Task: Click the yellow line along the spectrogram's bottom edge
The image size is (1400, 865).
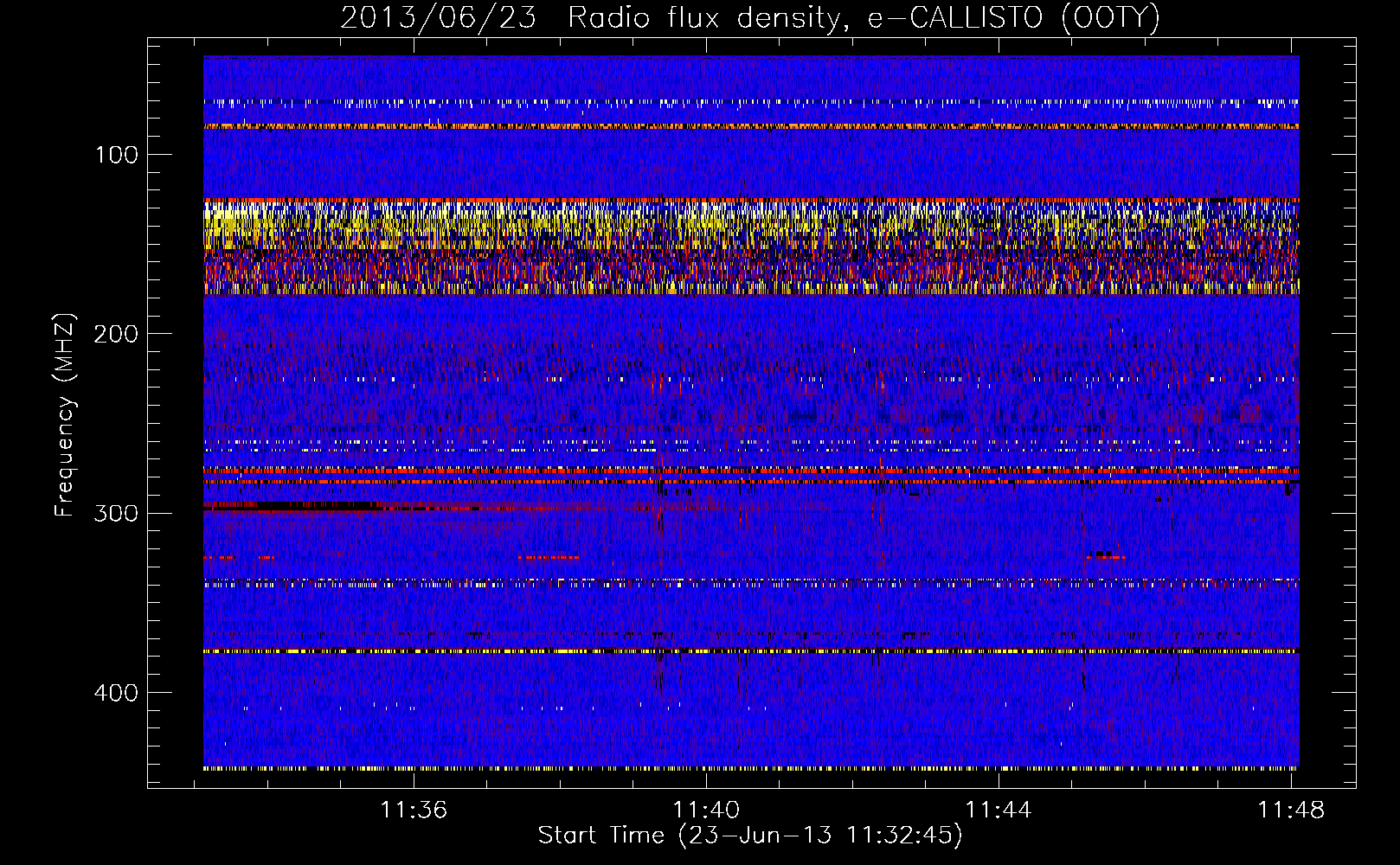Action: 751,767
